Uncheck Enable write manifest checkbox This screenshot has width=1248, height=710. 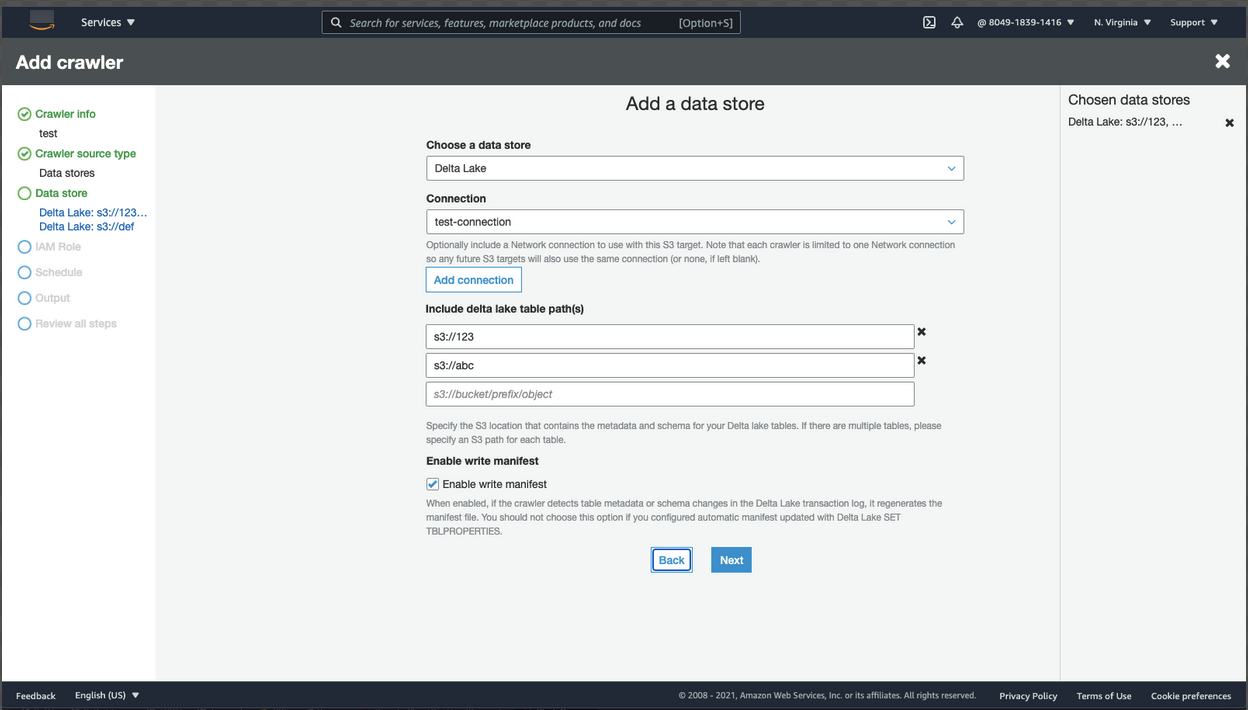[x=433, y=485]
